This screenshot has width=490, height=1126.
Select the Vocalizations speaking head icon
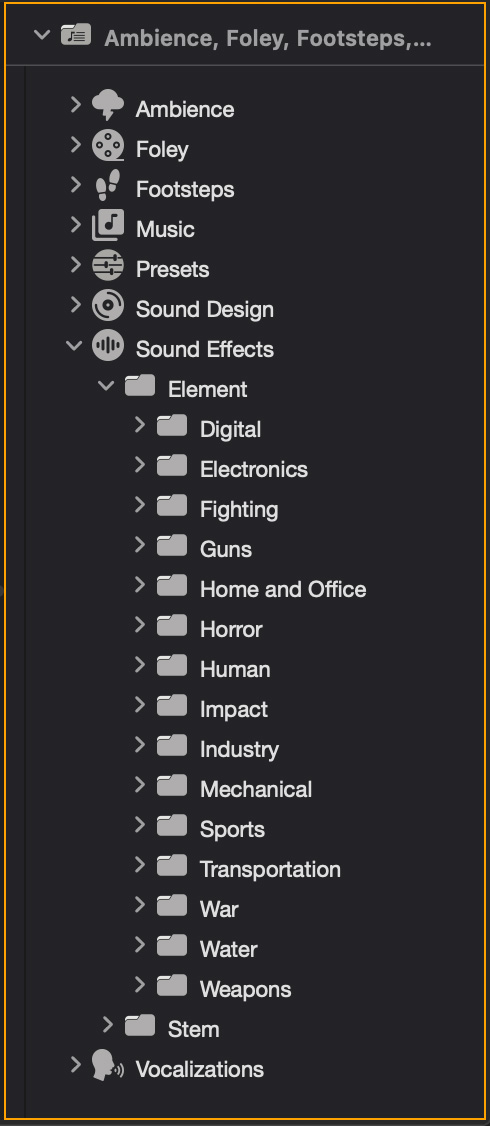tap(108, 1066)
